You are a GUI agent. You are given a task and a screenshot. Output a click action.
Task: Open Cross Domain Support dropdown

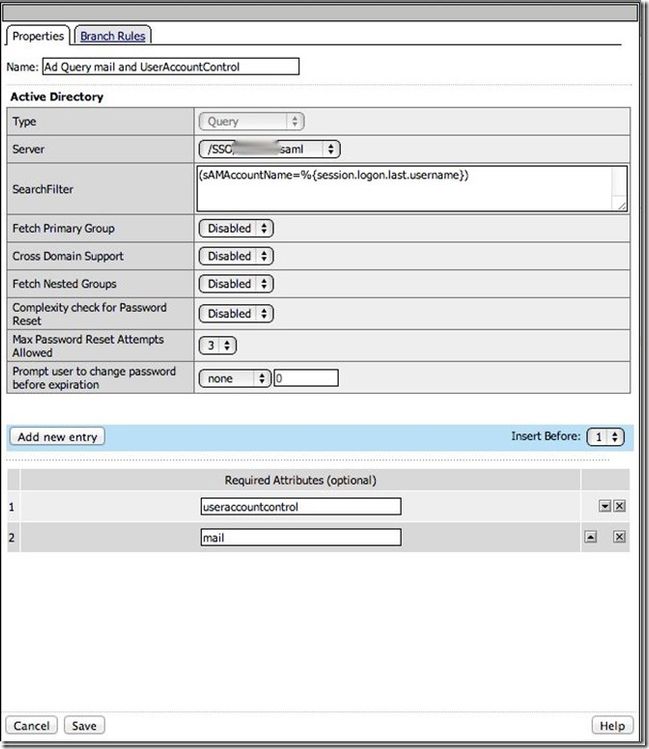(x=236, y=256)
